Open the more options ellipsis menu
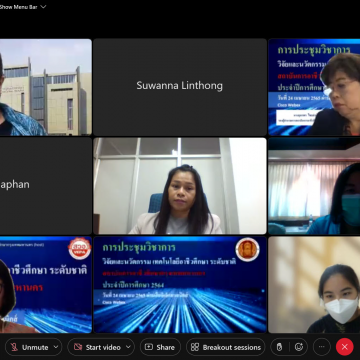The image size is (360, 360). pos(322,347)
